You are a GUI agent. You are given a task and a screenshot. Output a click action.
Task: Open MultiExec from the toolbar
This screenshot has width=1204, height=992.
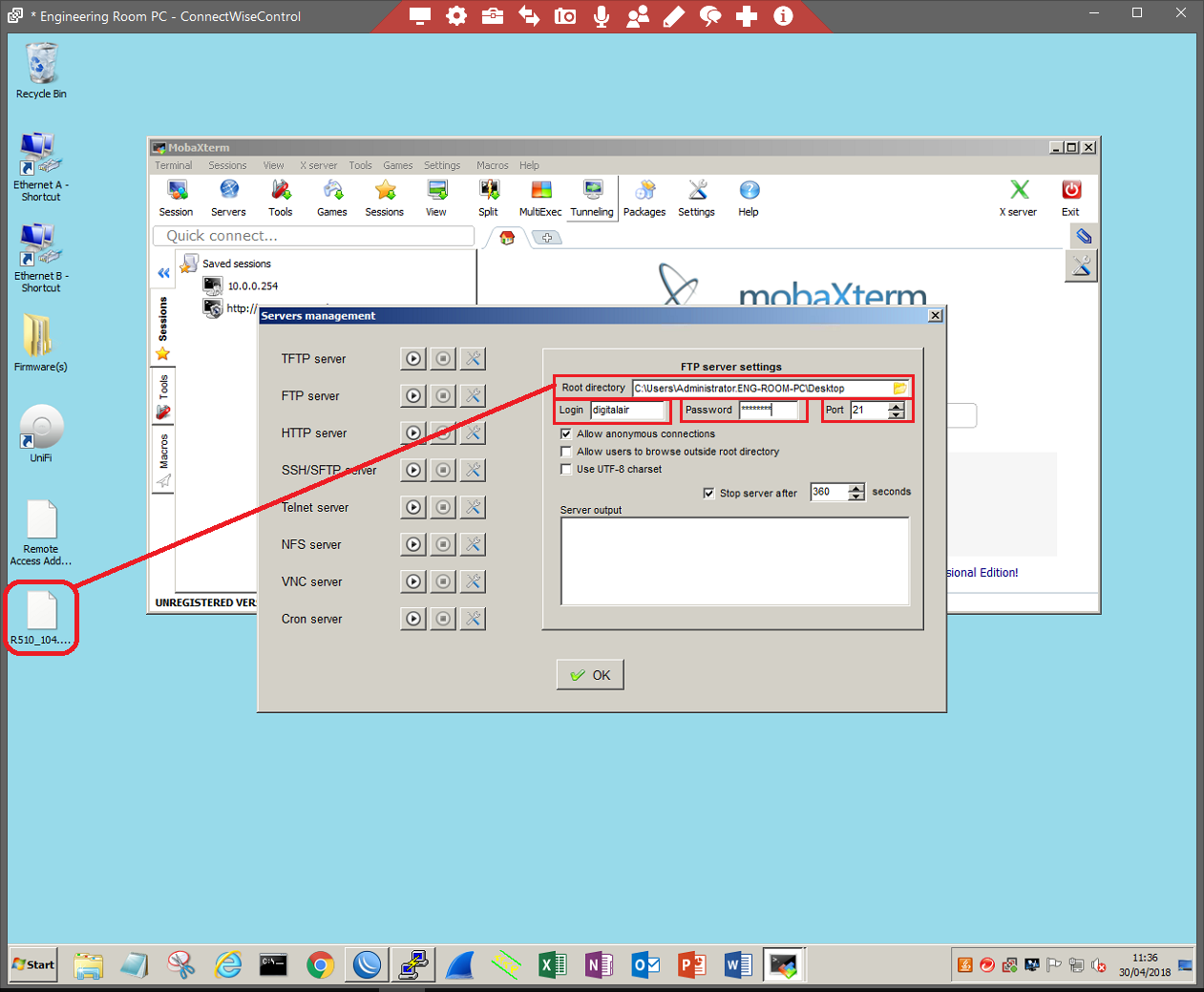click(x=540, y=199)
